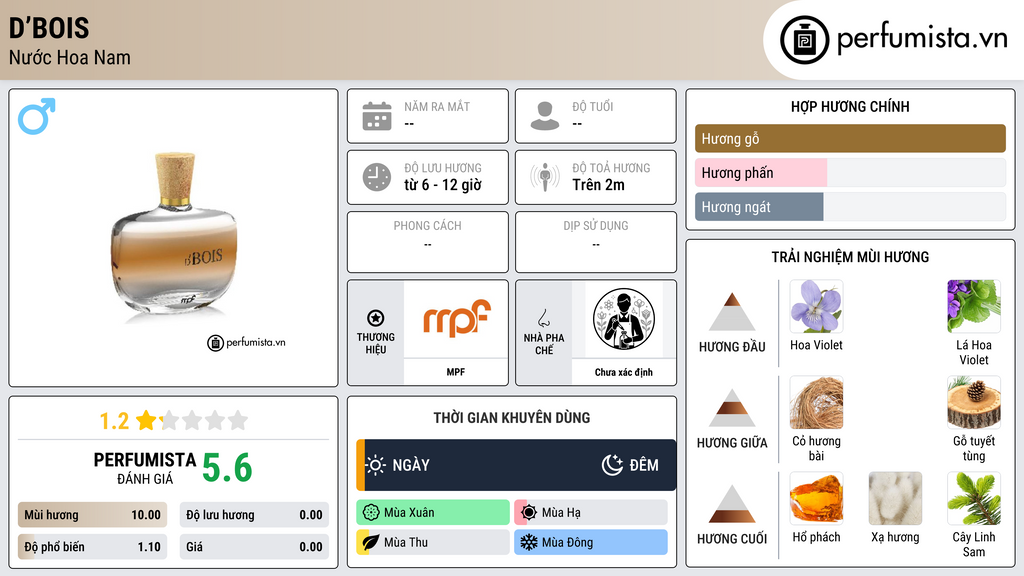The image size is (1024, 576).
Task: Click the Mùi hương score bar
Action: 92,515
